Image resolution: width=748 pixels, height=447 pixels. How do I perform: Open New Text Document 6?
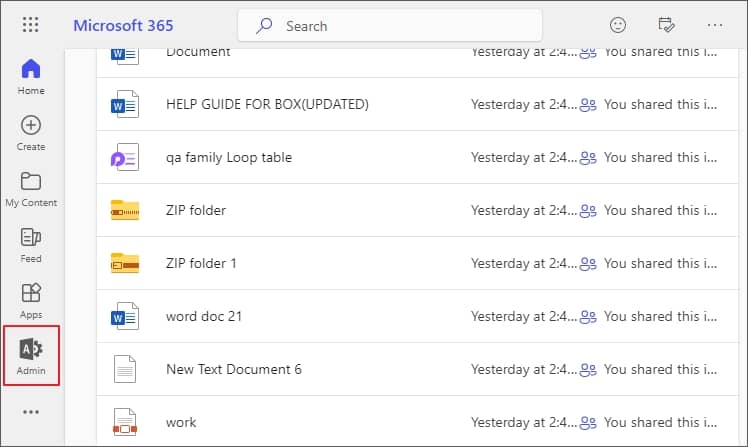click(234, 369)
